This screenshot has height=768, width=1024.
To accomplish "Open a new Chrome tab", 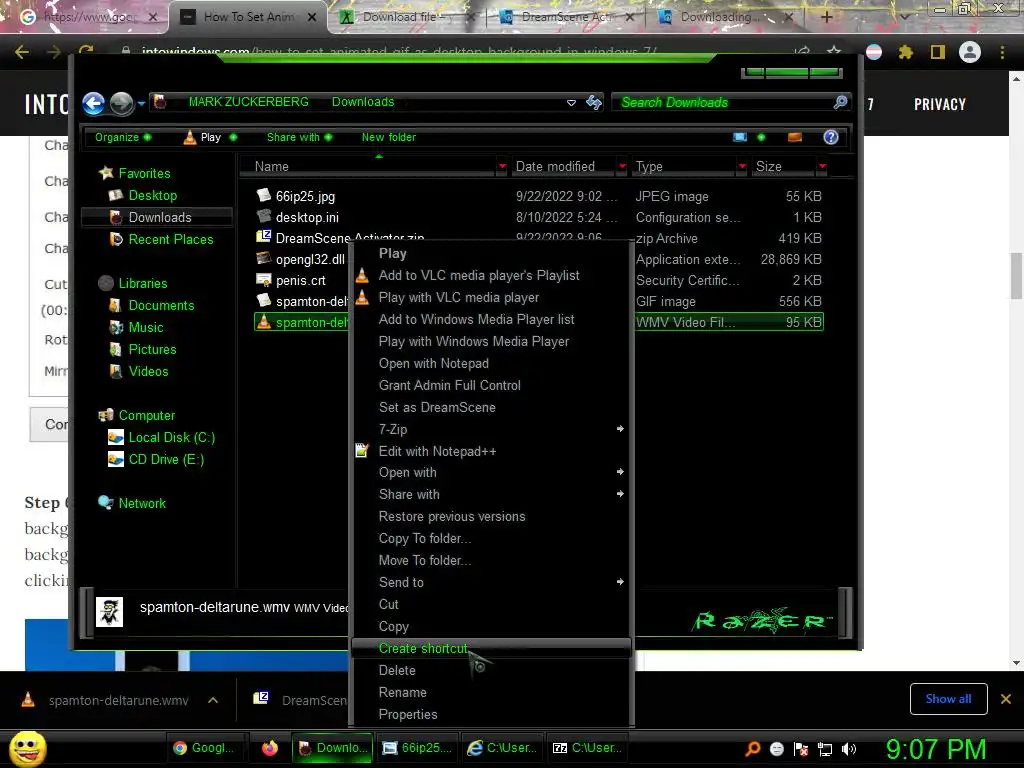I will click(x=826, y=17).
